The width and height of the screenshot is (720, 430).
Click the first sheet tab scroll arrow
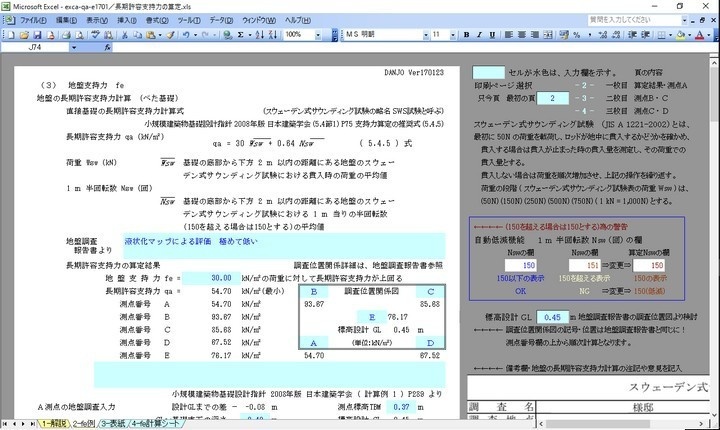pos(5,424)
